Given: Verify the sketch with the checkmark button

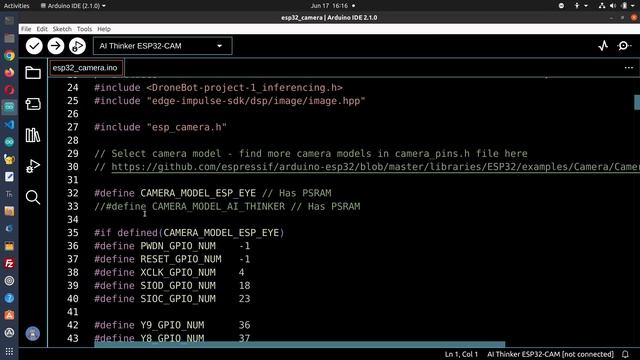Looking at the screenshot, I should coord(34,46).
